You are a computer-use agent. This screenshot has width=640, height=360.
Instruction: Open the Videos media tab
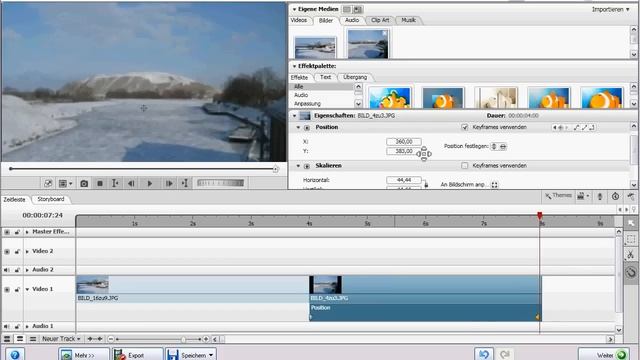pyautogui.click(x=299, y=20)
